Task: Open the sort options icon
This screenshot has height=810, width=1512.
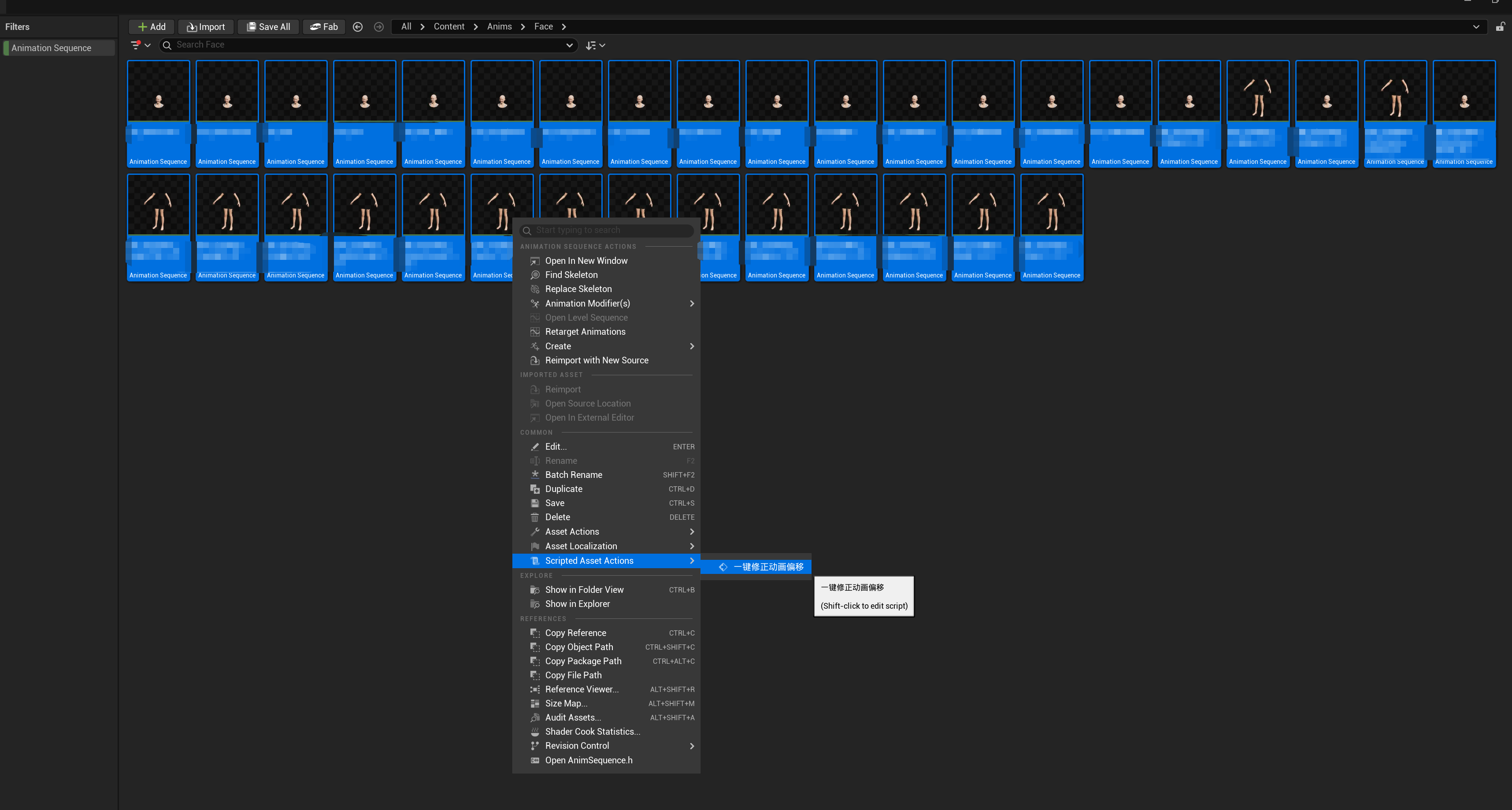Action: click(591, 44)
